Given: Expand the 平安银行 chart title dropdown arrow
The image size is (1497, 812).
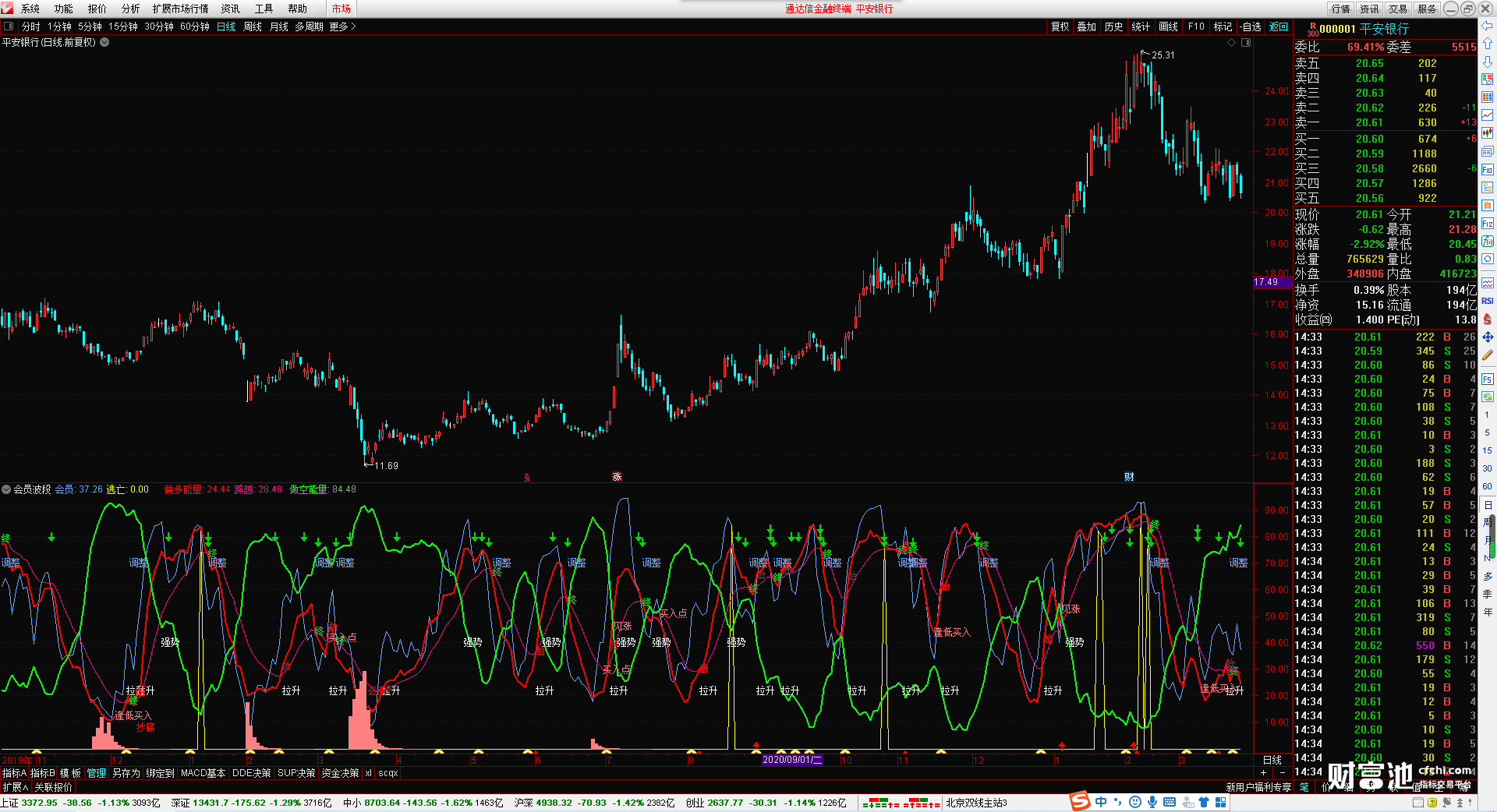Looking at the screenshot, I should (x=104, y=42).
